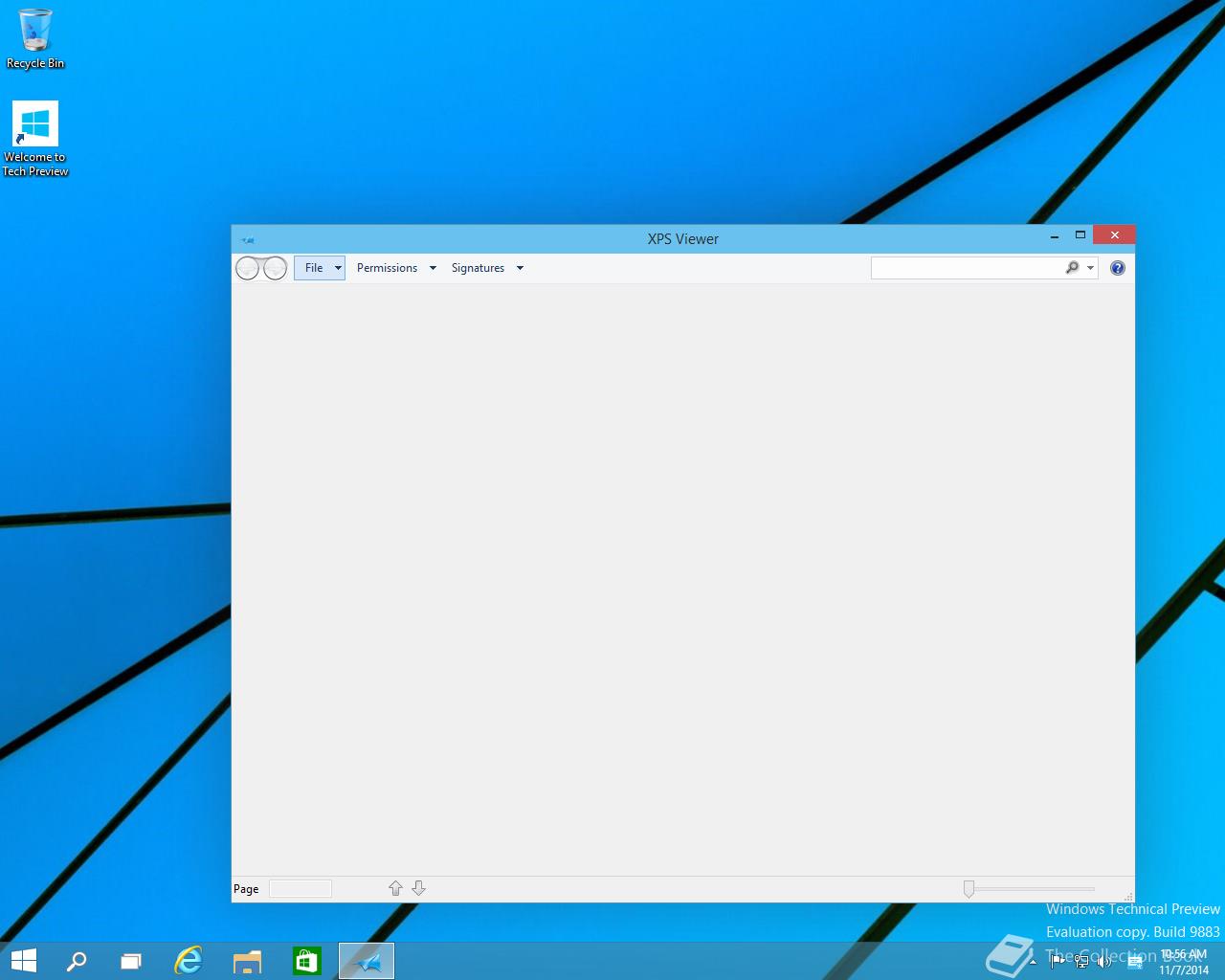Open Task View on the taskbar
Screen dimensions: 1225x980
131,961
